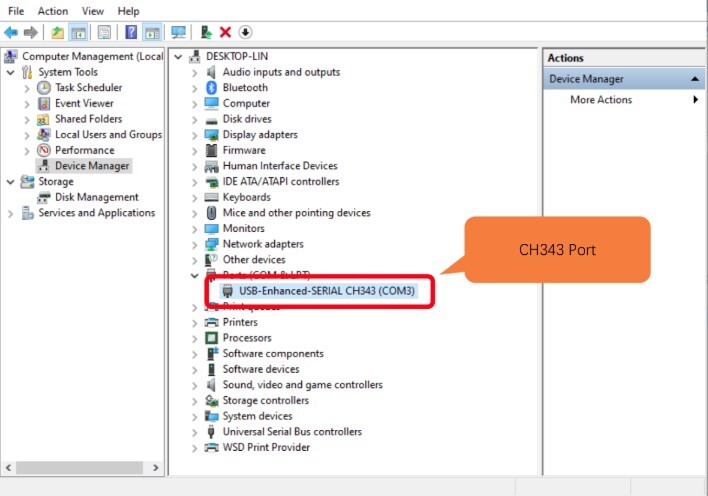Click the Back arrow toolbar icon
The height and width of the screenshot is (496, 708).
(x=11, y=33)
